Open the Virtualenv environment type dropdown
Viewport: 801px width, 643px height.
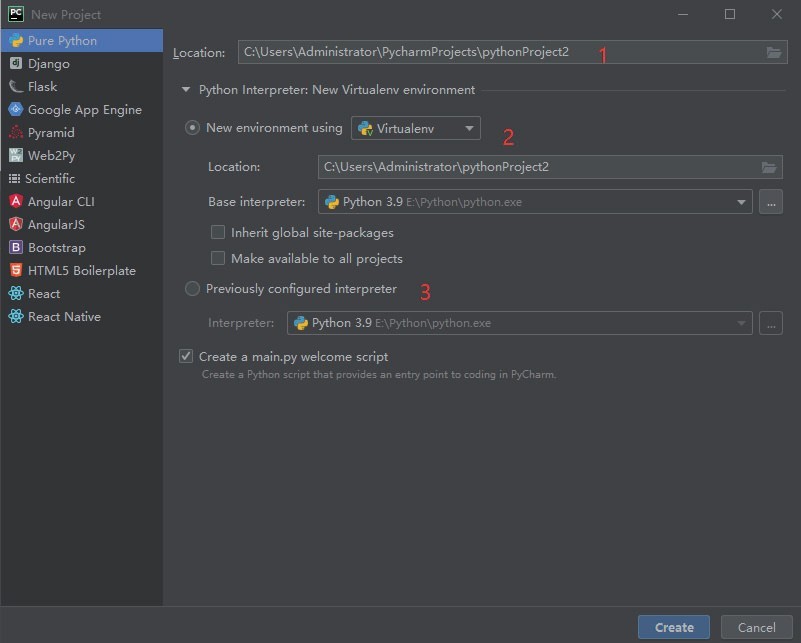tap(416, 128)
